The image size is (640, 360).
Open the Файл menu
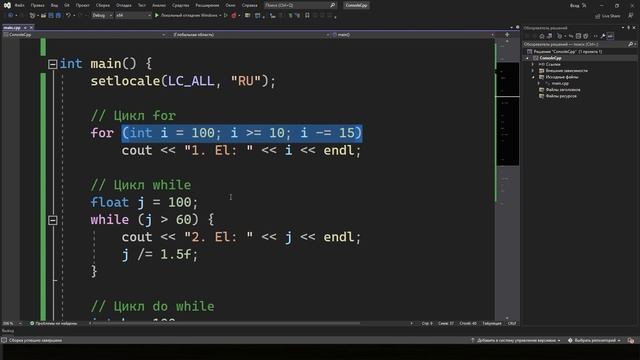[x=19, y=5]
